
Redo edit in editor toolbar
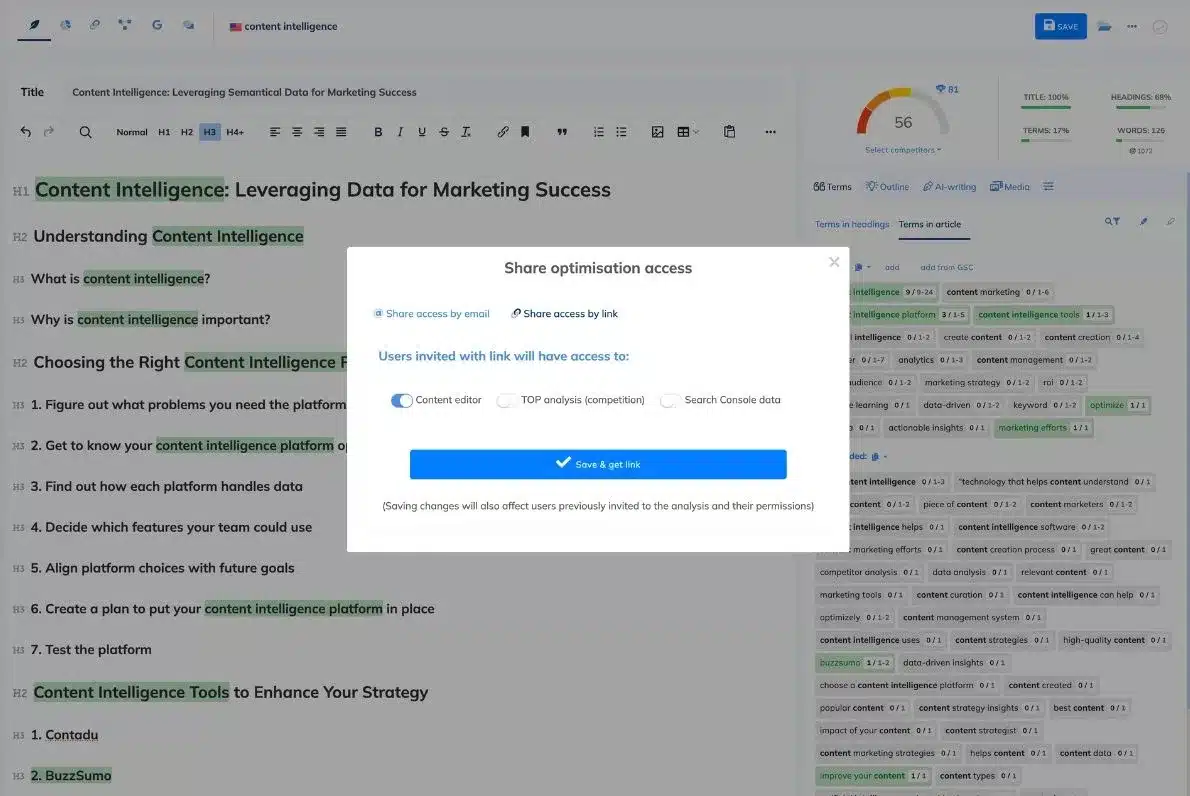[49, 131]
